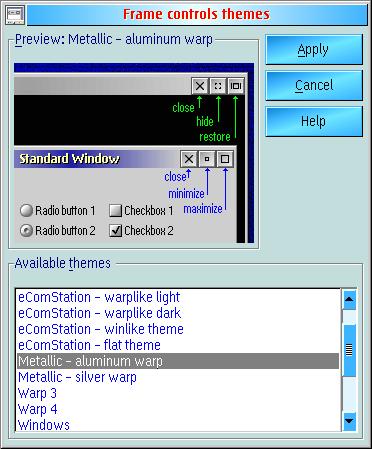The height and width of the screenshot is (449, 372).
Task: Select Radio button 2
Action: [57, 230]
